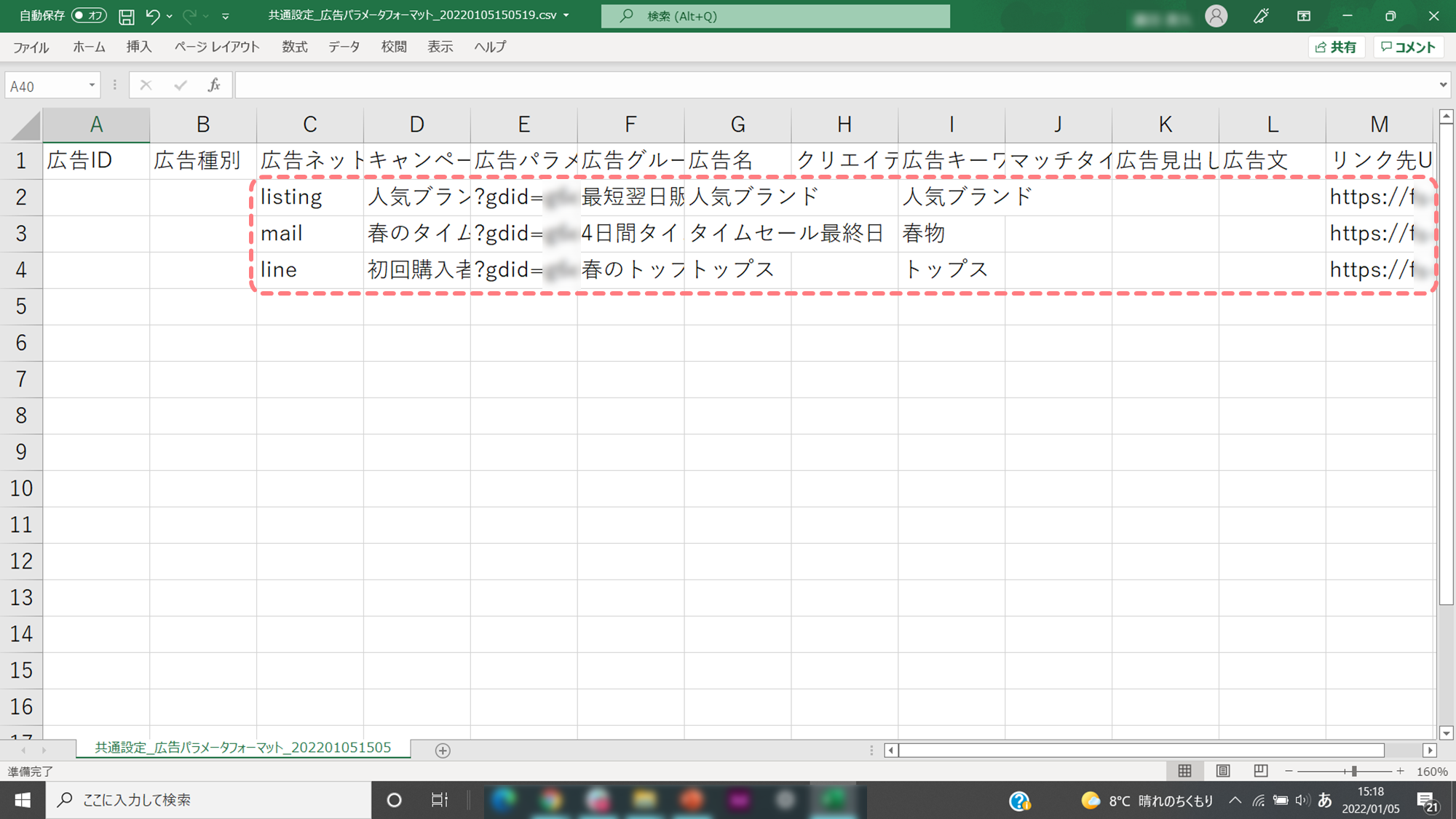Open Task View on taskbar
This screenshot has height=819, width=1456.
[439, 800]
